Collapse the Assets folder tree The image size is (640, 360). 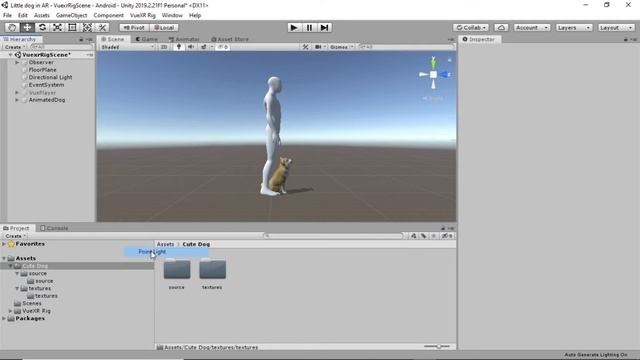4,258
